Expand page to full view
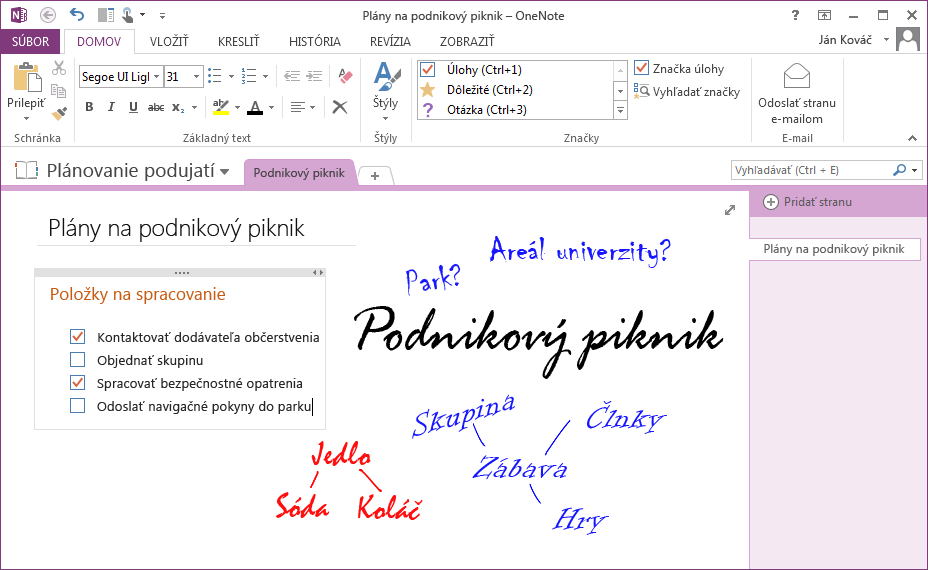The width and height of the screenshot is (928, 570). click(x=730, y=210)
